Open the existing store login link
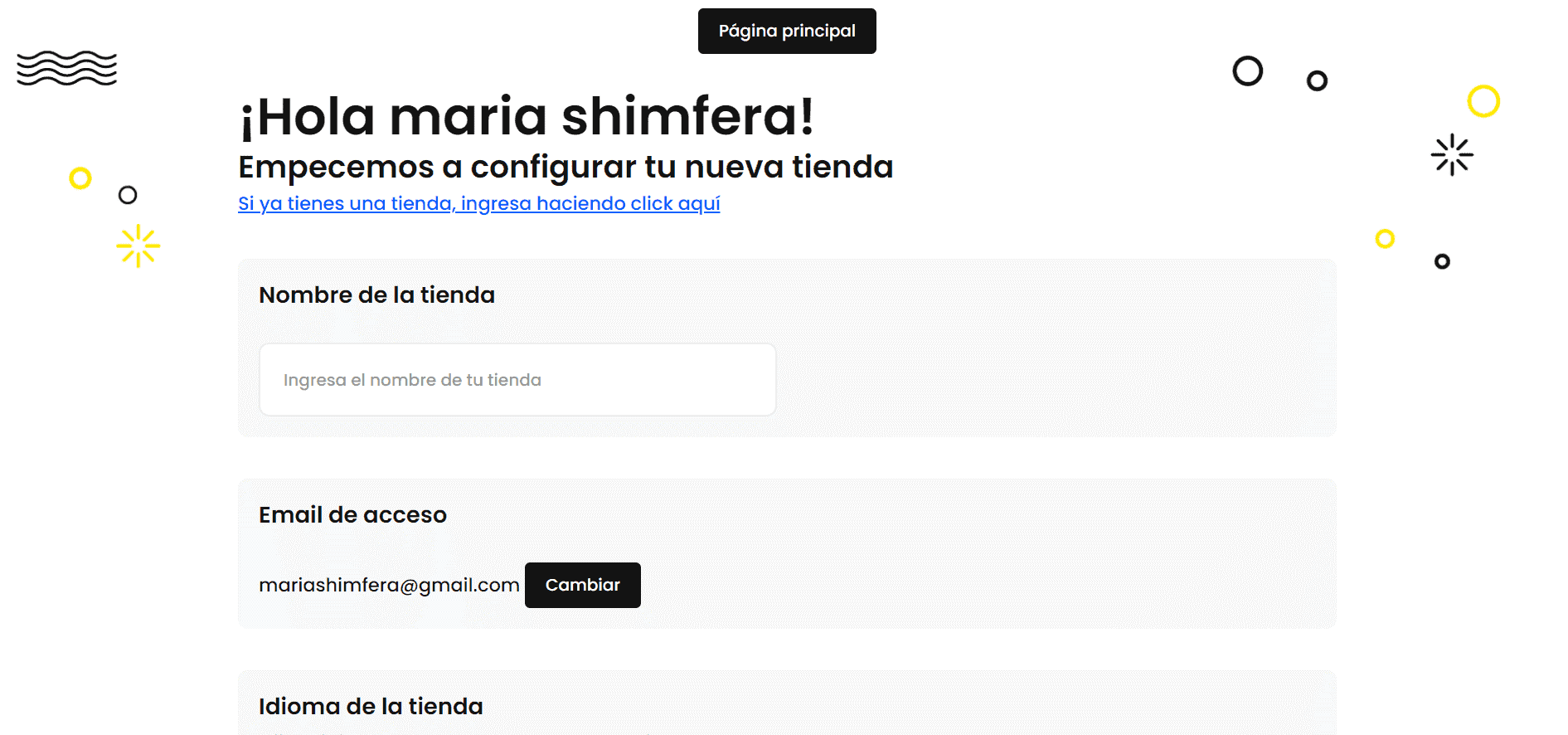This screenshot has height=735, width=1568. [479, 203]
